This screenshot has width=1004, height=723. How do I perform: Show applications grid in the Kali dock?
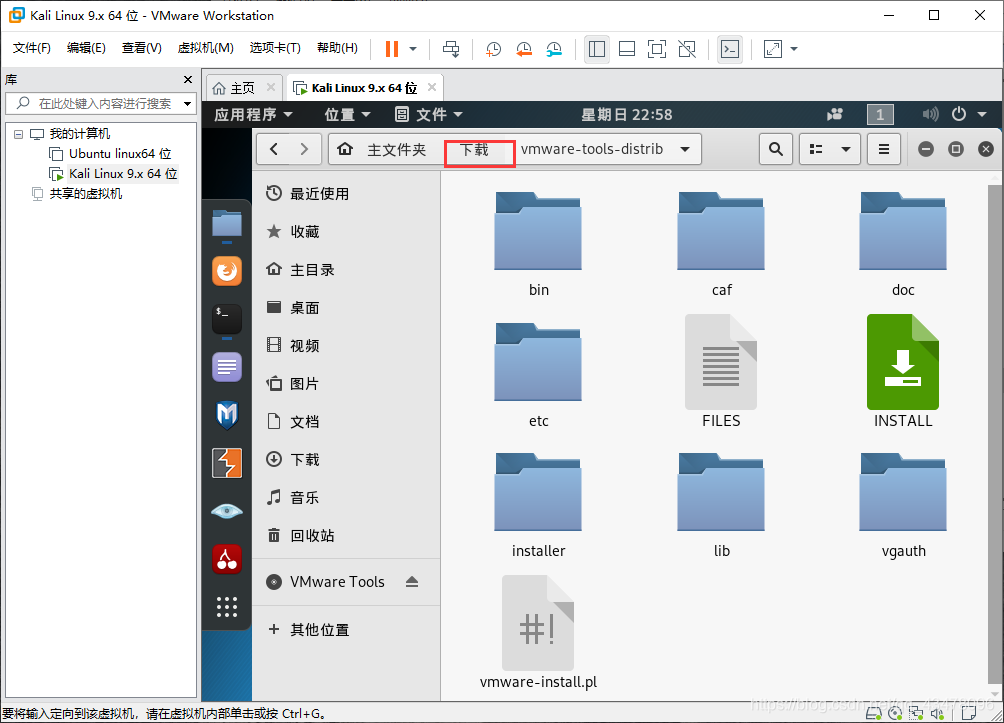click(x=226, y=607)
